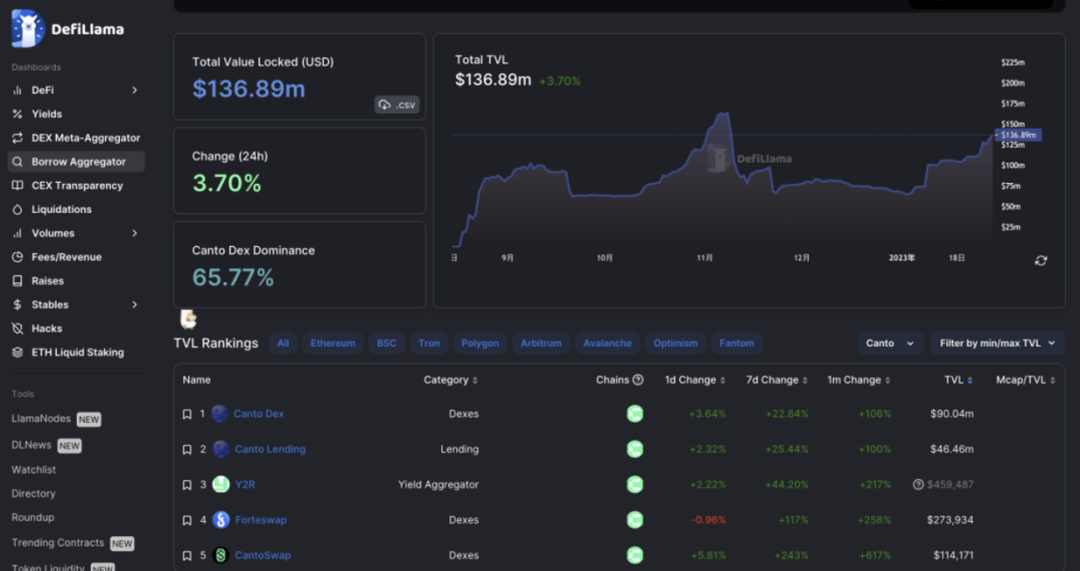Select the Optimism chain filter
The width and height of the screenshot is (1080, 571).
pyautogui.click(x=676, y=343)
